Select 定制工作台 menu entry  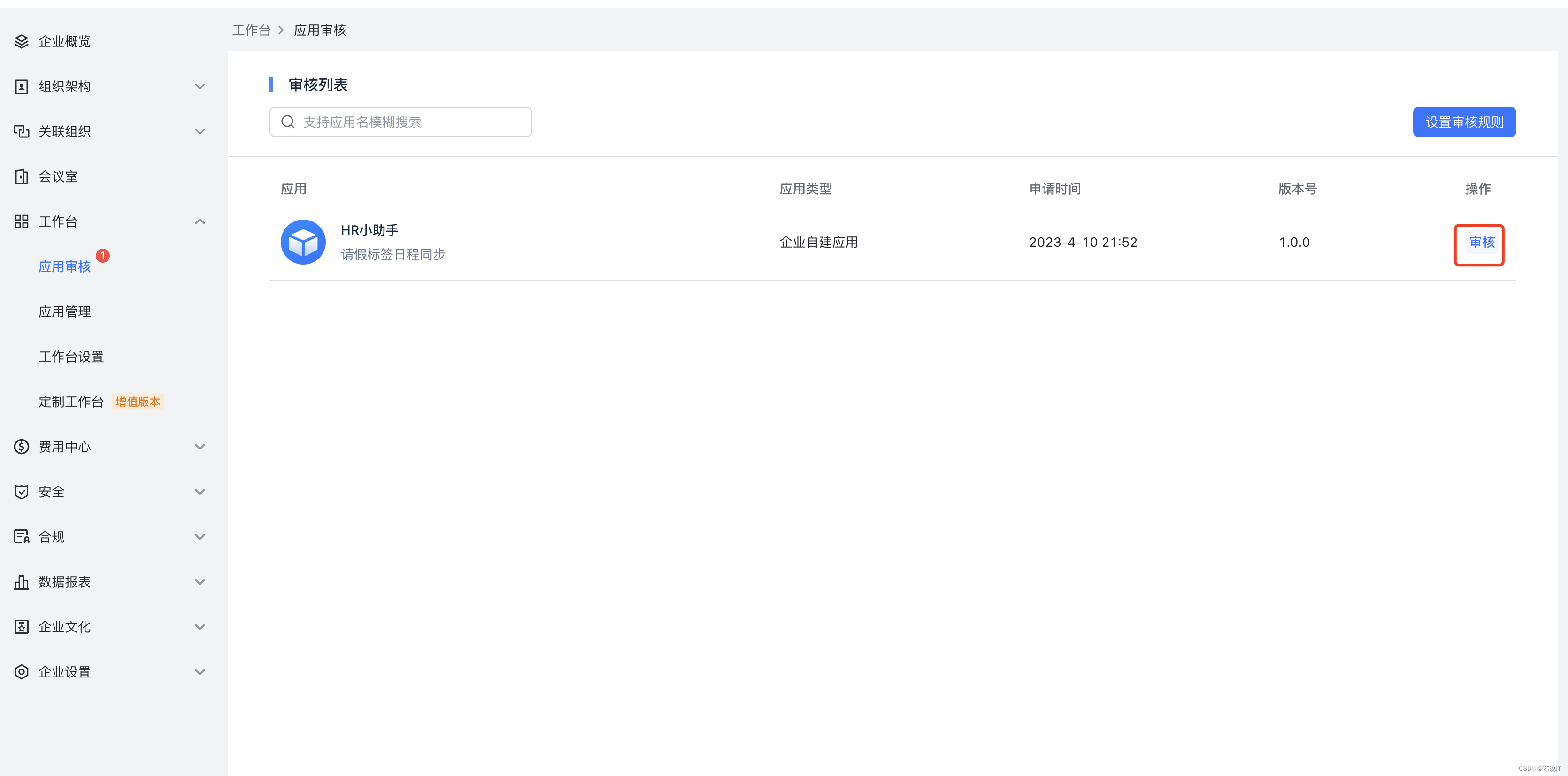point(71,402)
